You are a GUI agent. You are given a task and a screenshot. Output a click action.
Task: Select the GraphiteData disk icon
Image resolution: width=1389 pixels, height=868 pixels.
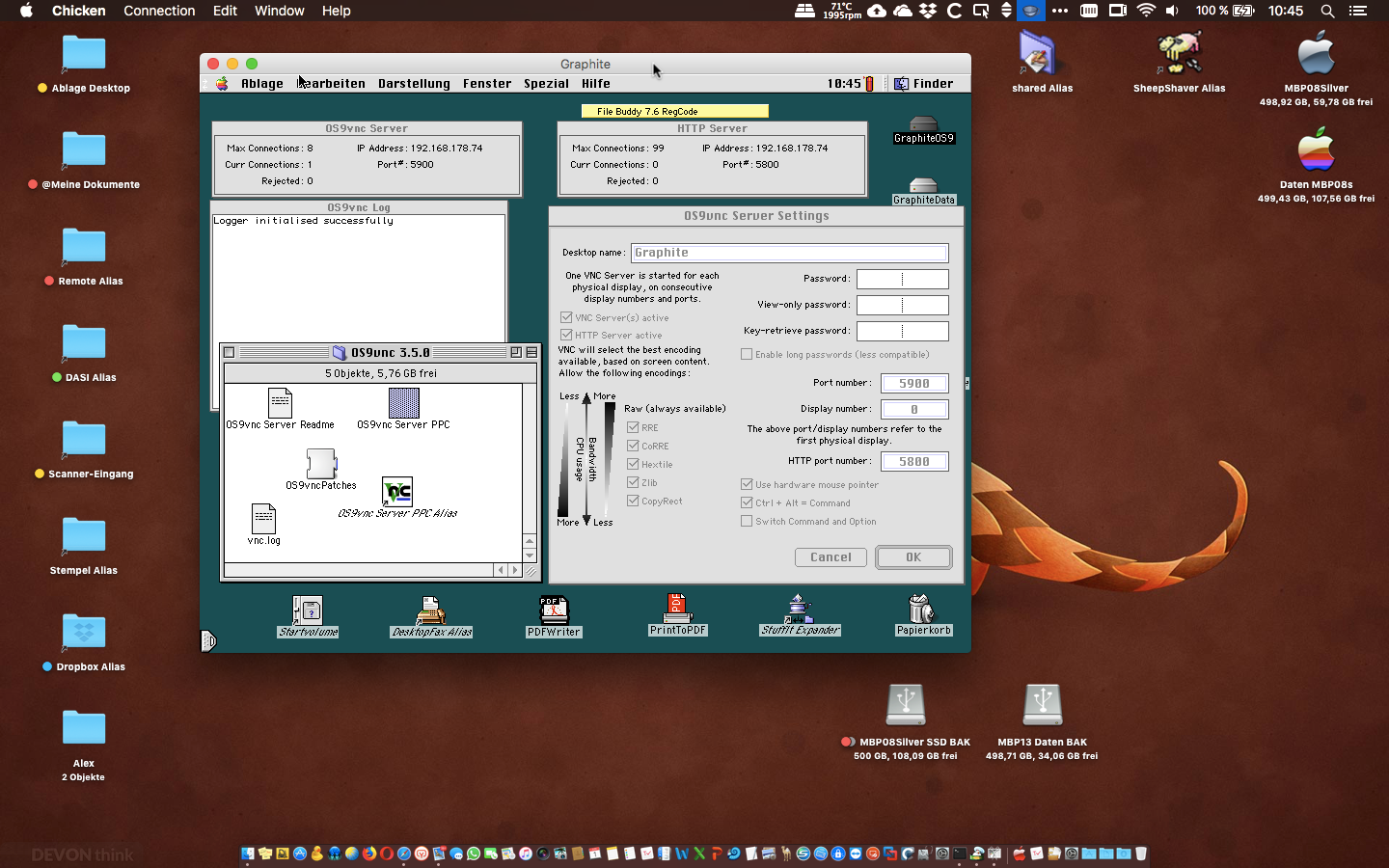[x=923, y=185]
